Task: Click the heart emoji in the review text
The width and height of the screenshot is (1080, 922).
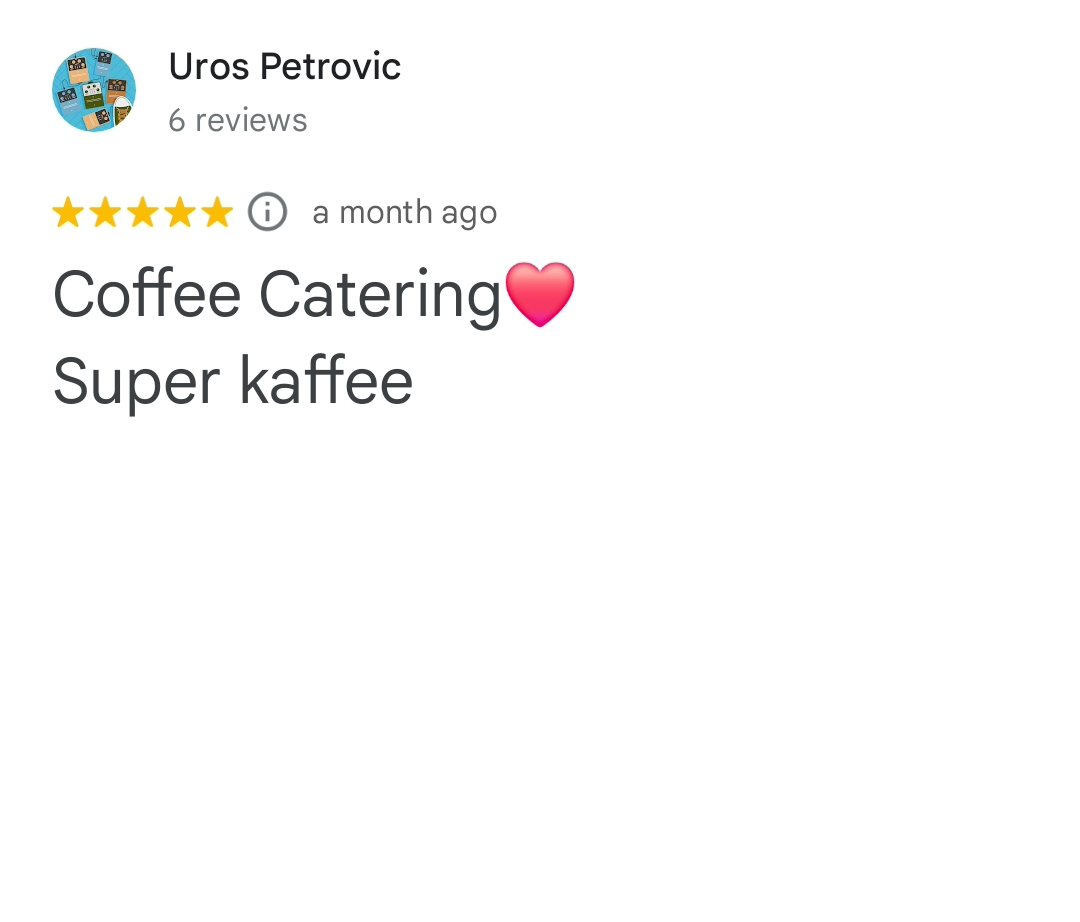Action: (540, 293)
